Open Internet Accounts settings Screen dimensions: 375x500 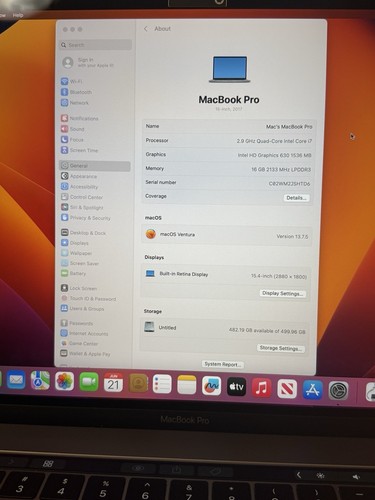pyautogui.click(x=85, y=333)
